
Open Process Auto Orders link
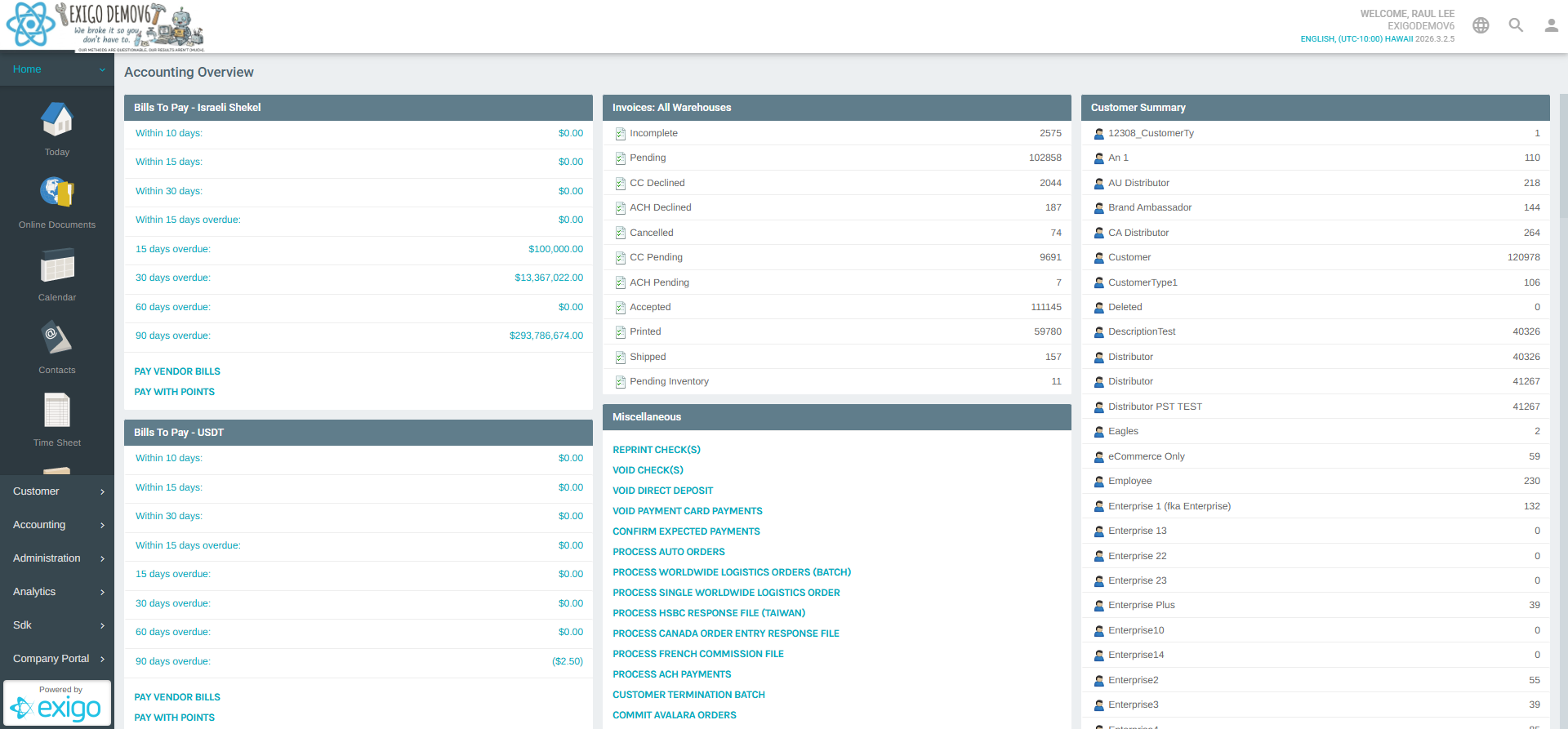(669, 552)
